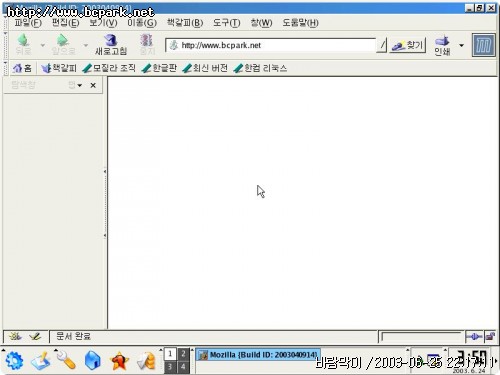
Task: Open Navigator via status bar component icon
Action: (15, 337)
